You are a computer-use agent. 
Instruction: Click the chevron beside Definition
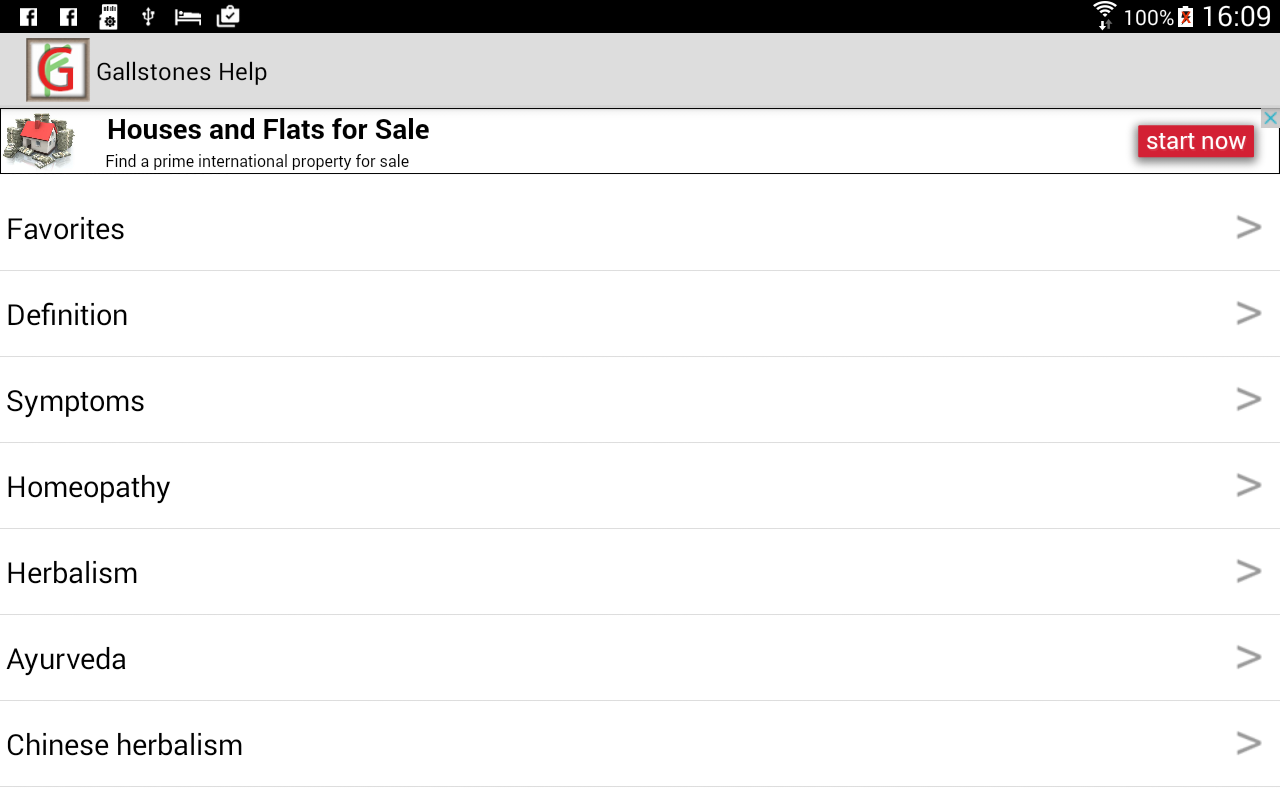point(1248,314)
